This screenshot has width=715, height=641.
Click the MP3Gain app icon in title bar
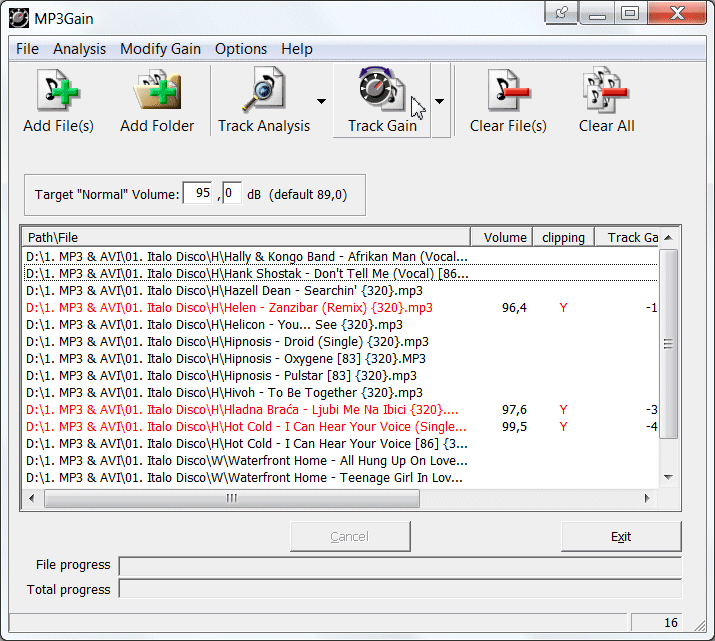pos(19,18)
